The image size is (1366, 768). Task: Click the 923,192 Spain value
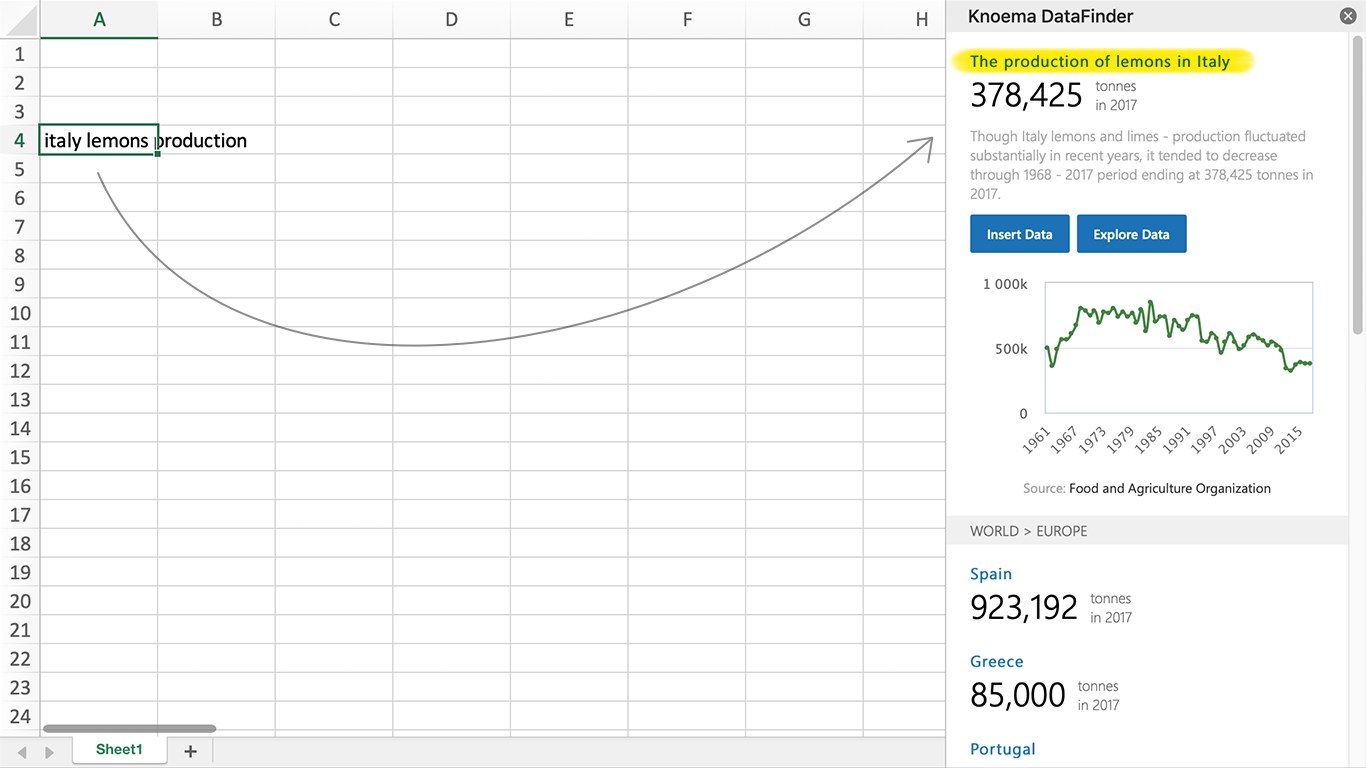(x=1024, y=607)
